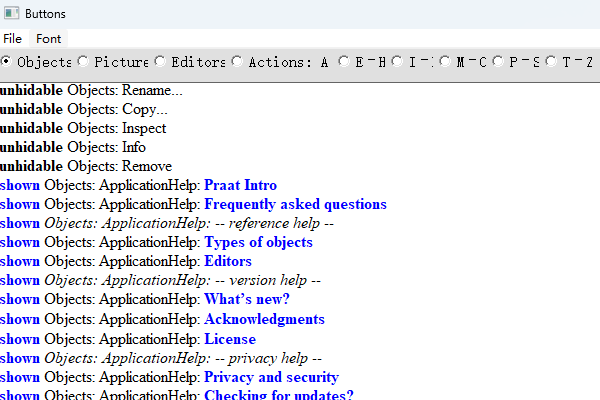Screen dimensions: 600x400
Task: Click the 'unhidable Objects: Copy...' row
Action: [x=84, y=109]
